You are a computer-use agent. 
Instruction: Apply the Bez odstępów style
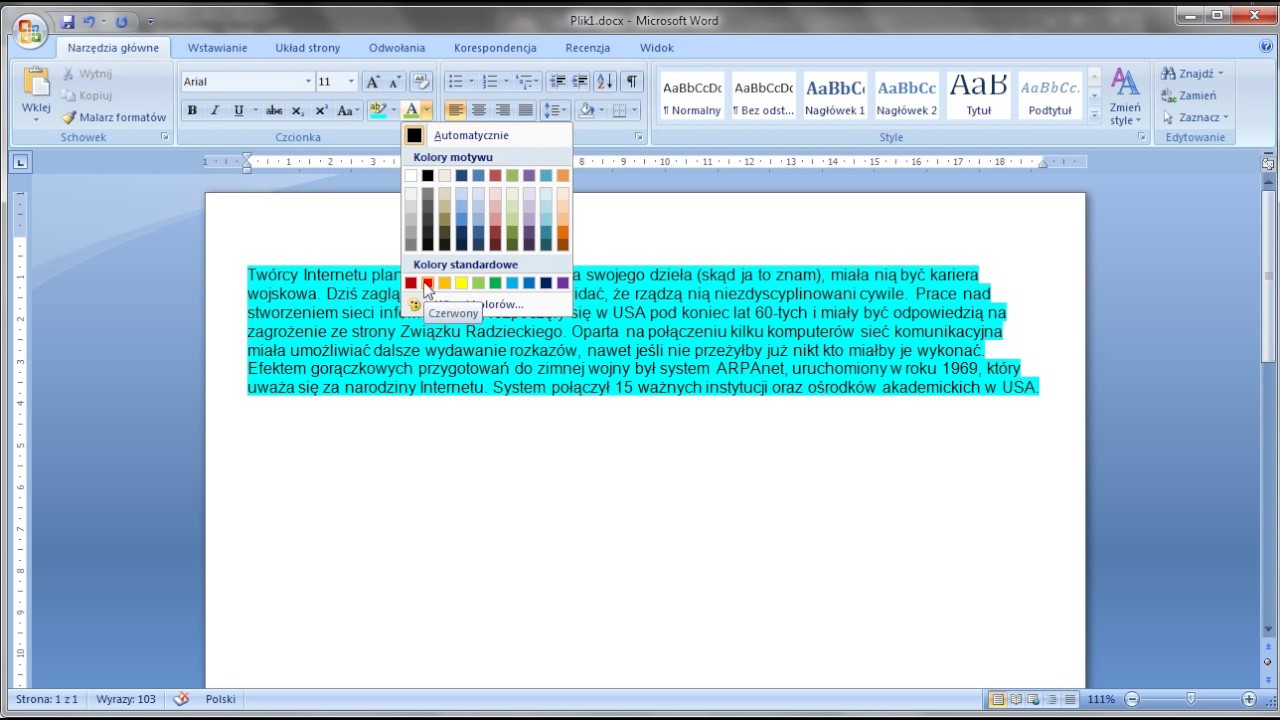[763, 95]
